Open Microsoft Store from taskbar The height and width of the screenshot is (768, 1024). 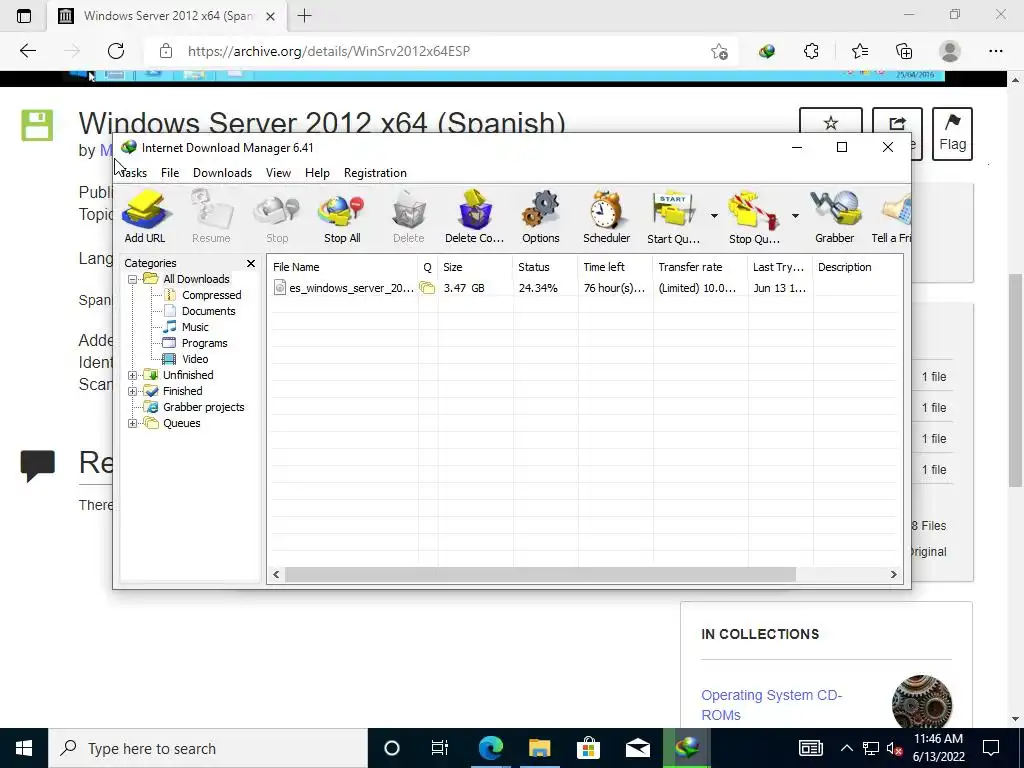click(588, 748)
